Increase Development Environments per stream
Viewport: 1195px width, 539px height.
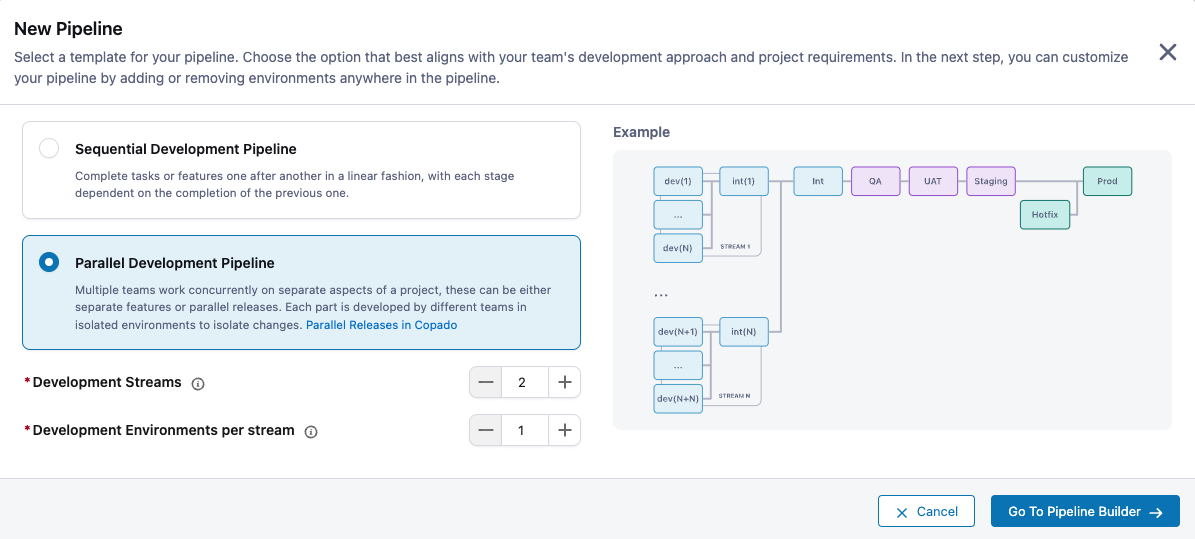pyautogui.click(x=564, y=430)
